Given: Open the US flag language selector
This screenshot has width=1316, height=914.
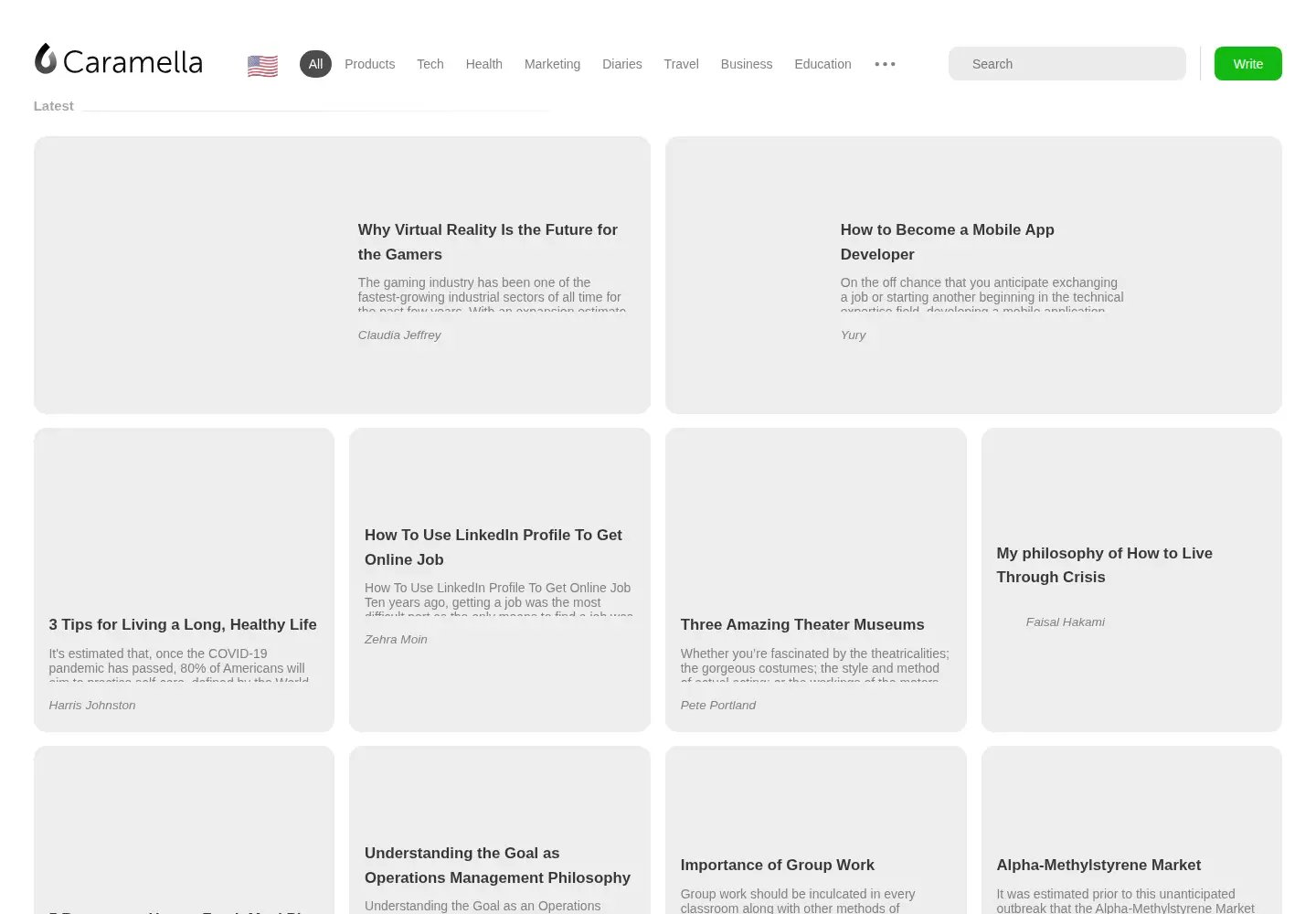Looking at the screenshot, I should pos(262,66).
